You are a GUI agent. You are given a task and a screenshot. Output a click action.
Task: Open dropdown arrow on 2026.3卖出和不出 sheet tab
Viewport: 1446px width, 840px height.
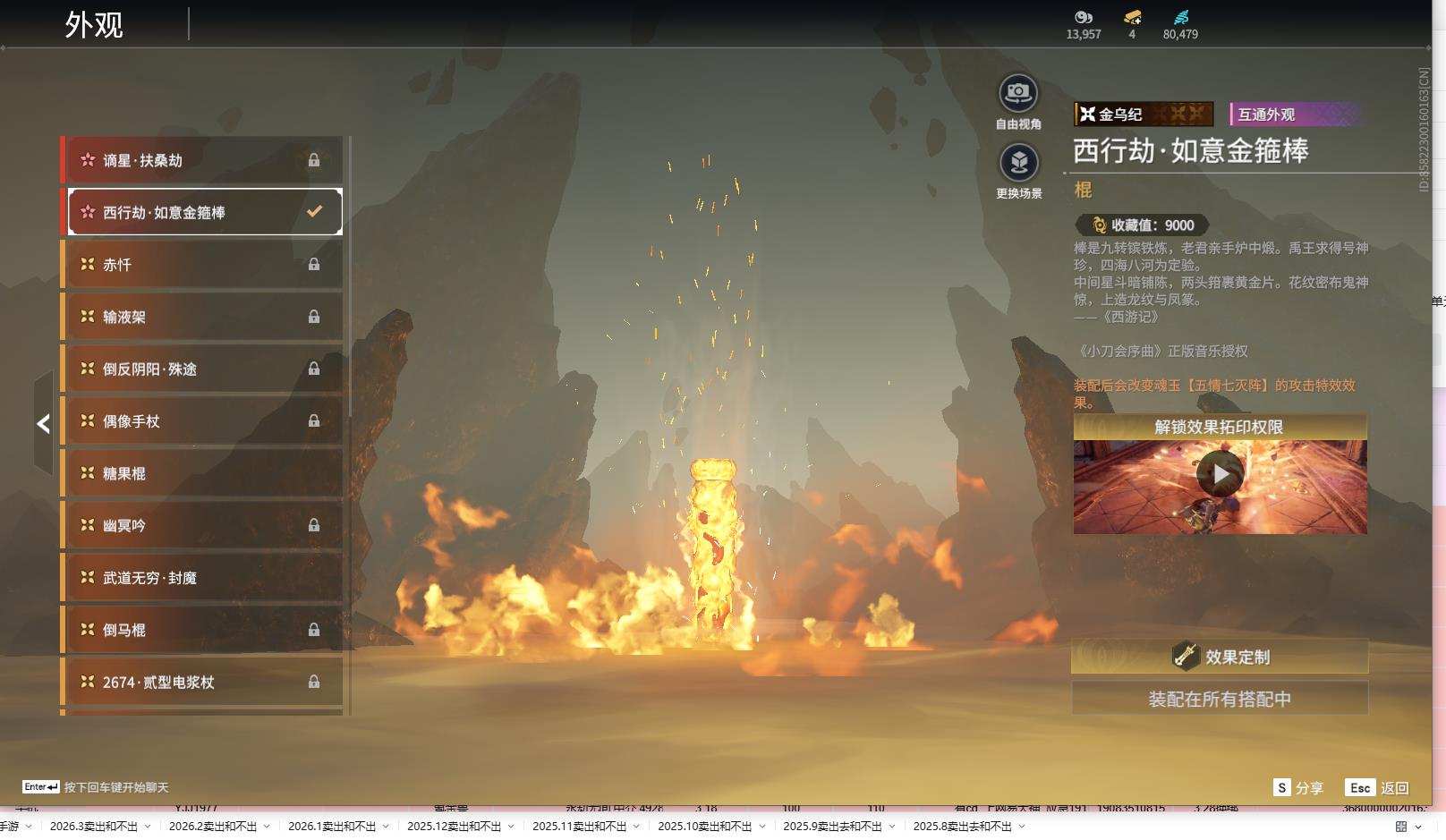coord(148,827)
